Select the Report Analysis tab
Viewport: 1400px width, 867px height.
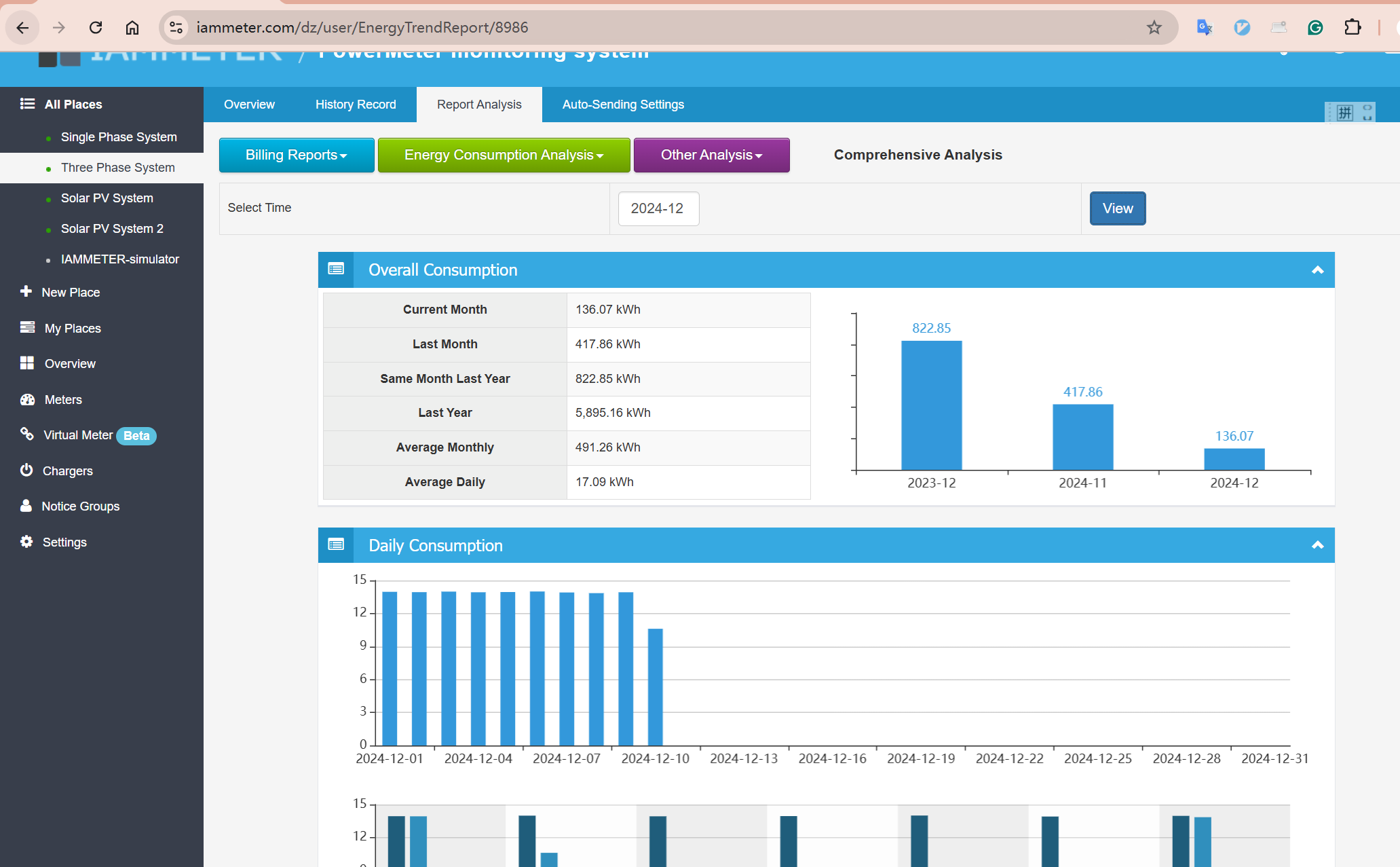click(479, 105)
